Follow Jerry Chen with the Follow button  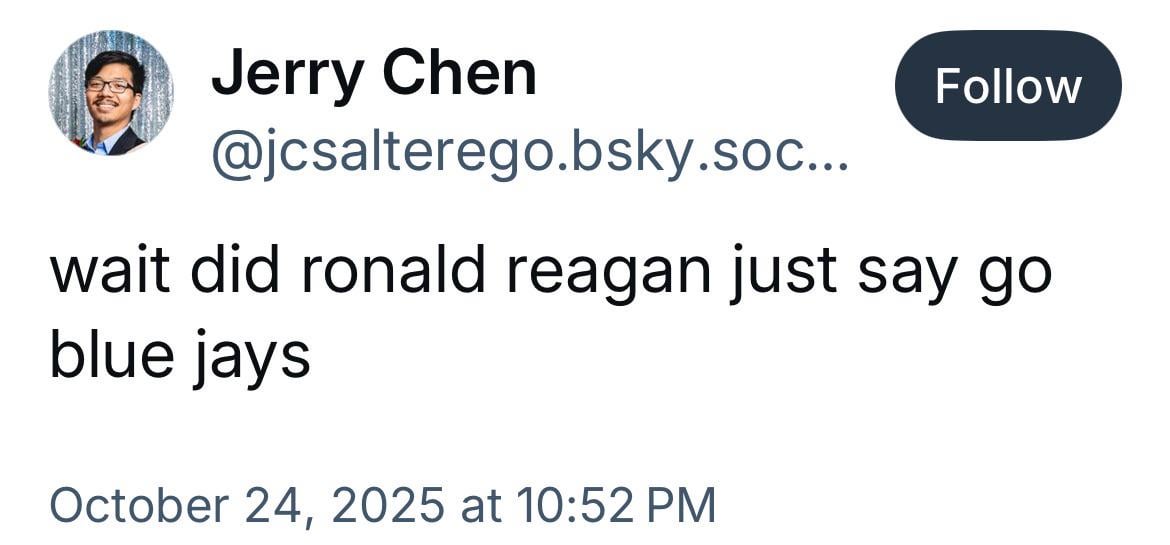coord(1007,86)
